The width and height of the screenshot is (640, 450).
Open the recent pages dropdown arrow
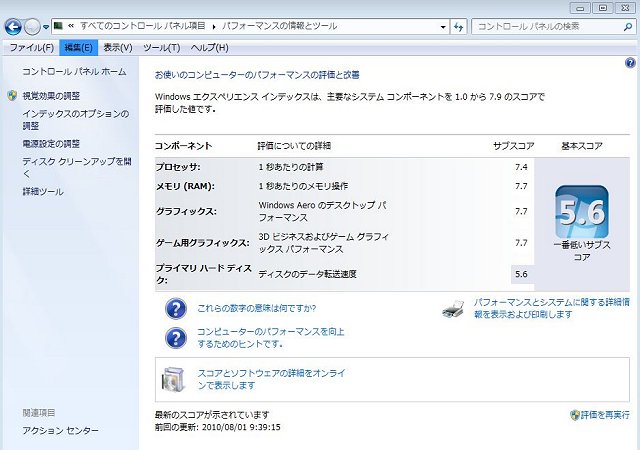[x=46, y=27]
